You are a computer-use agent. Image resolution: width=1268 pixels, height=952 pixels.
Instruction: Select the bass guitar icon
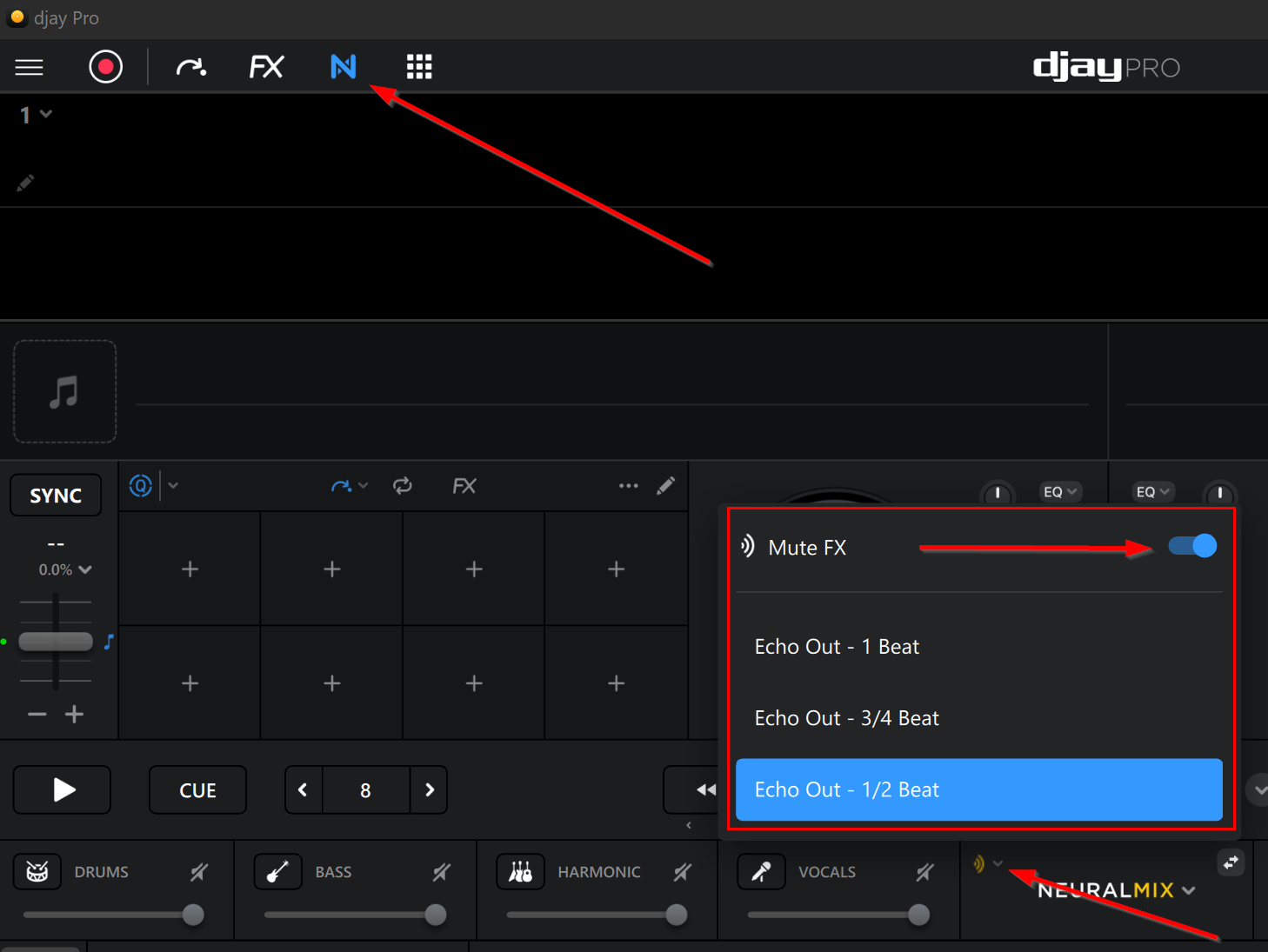[277, 871]
